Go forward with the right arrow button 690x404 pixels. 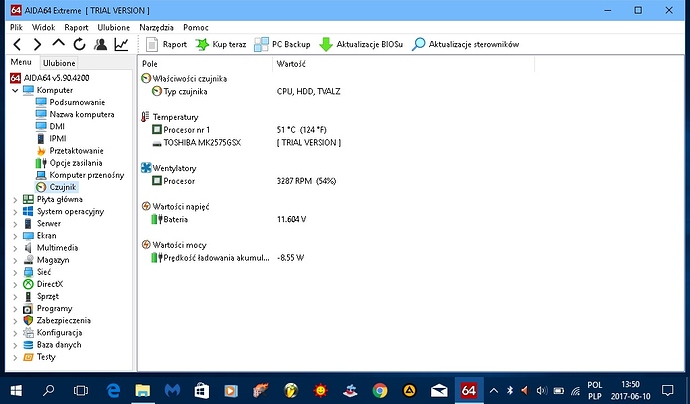[37, 44]
